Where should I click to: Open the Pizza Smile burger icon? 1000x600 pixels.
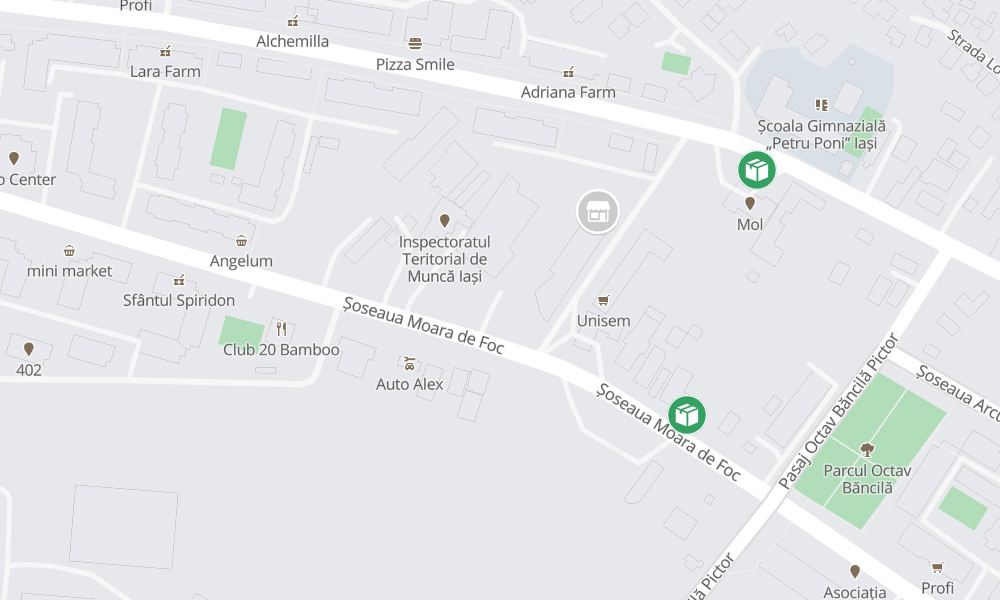415,43
